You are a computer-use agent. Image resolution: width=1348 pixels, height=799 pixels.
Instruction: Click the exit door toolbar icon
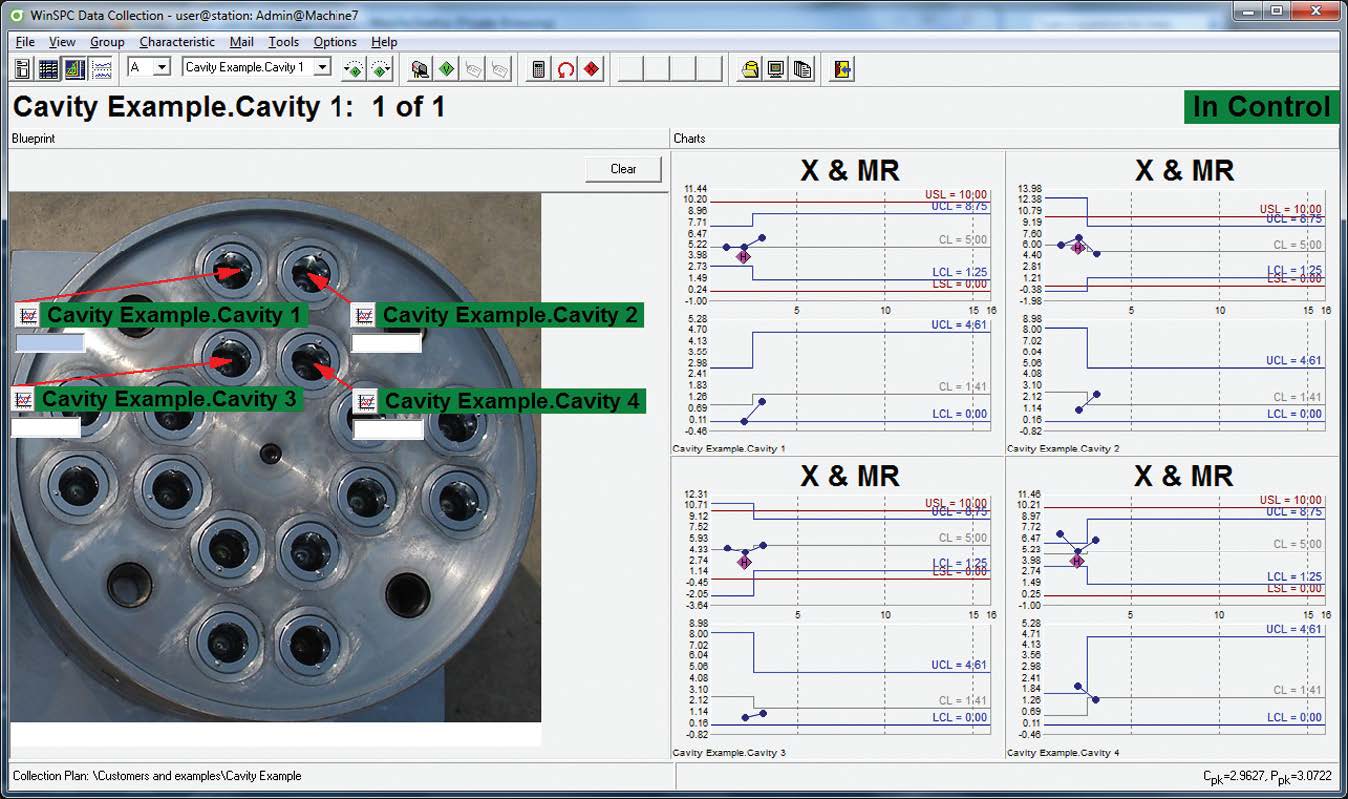[x=842, y=69]
